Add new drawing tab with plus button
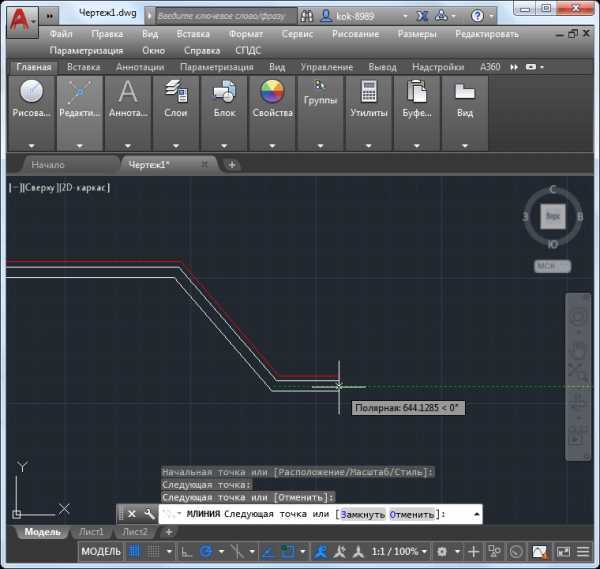 [232, 165]
